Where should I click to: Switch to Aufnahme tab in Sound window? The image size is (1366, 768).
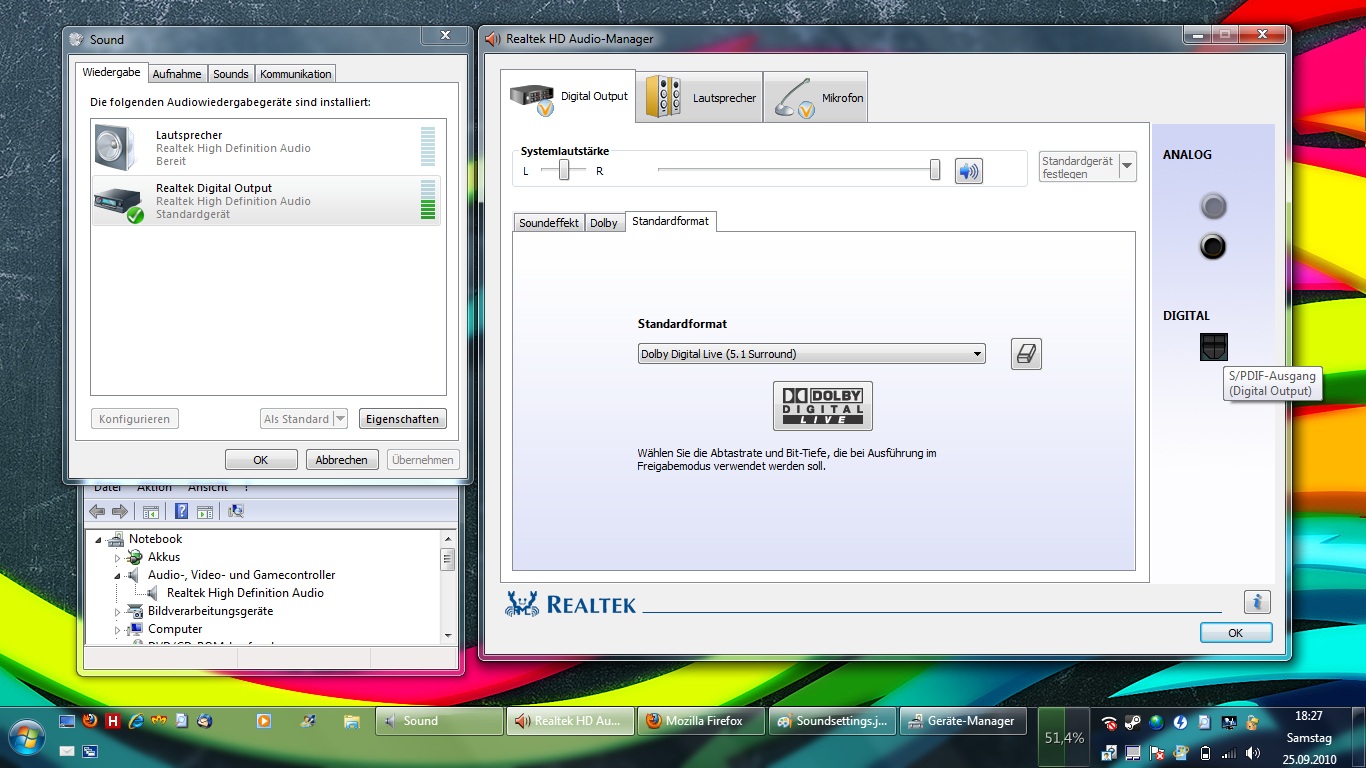coord(178,74)
